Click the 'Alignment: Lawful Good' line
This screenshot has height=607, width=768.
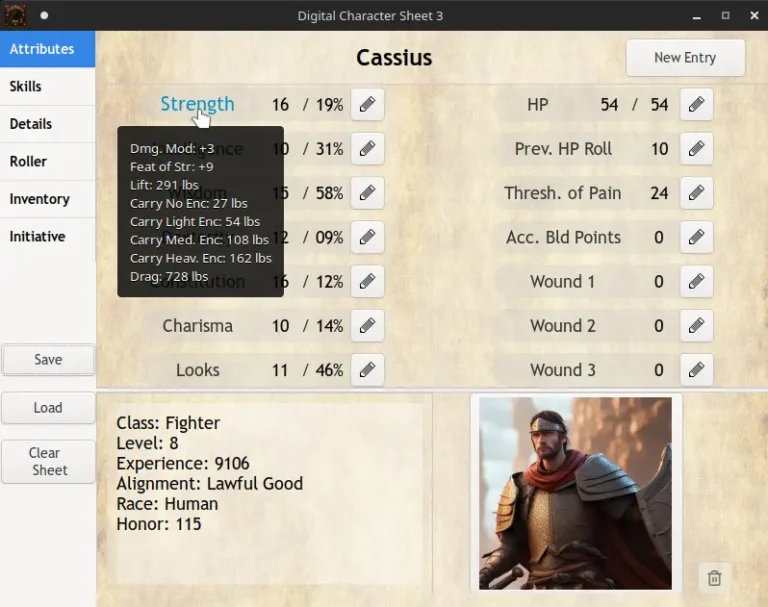point(210,484)
